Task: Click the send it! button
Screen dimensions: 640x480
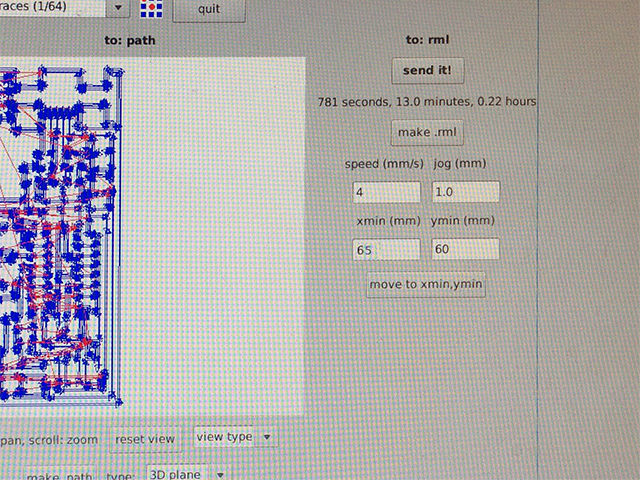Action: (x=427, y=71)
